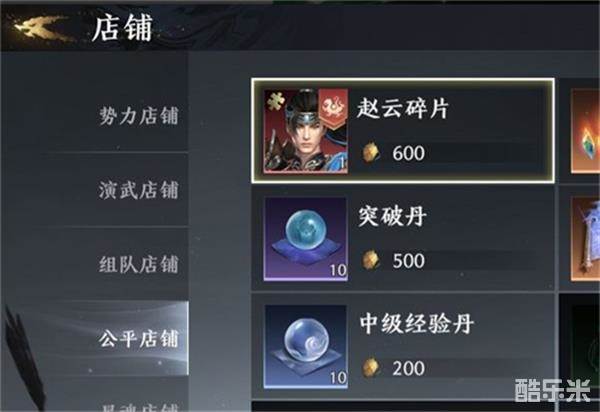Choose the 中级经验丹 shop entry
Viewport: 600px width, 412px height.
pyautogui.click(x=403, y=347)
